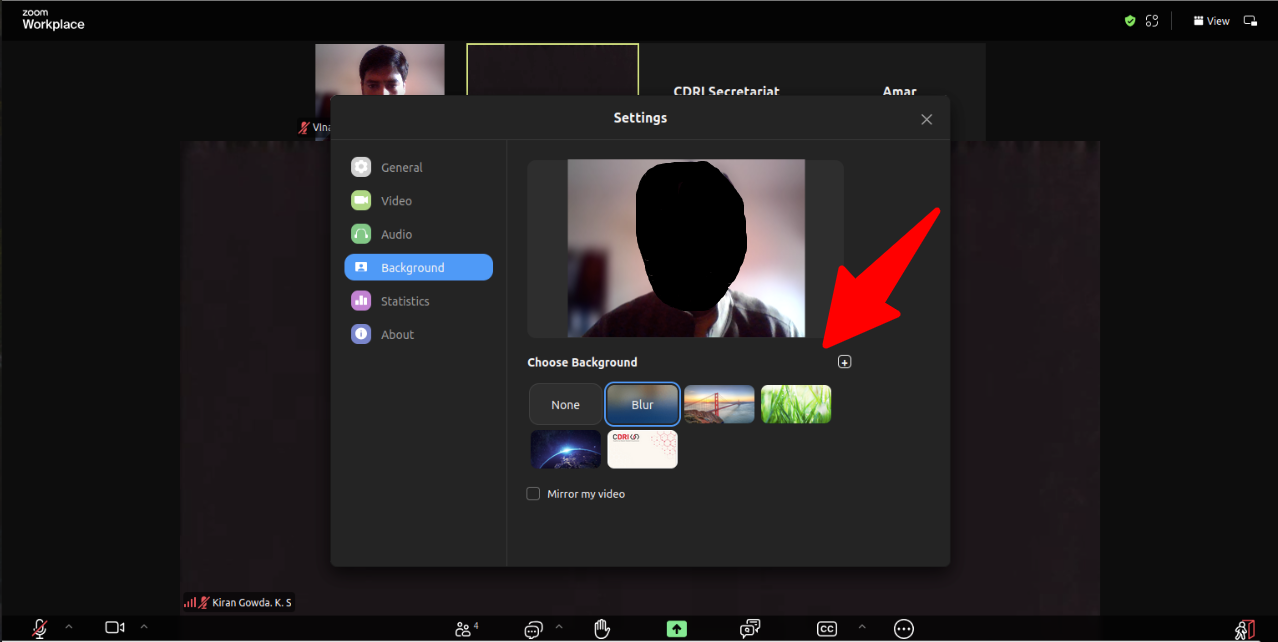The height and width of the screenshot is (642, 1278).
Task: Click the Raise Hand icon
Action: pos(602,628)
